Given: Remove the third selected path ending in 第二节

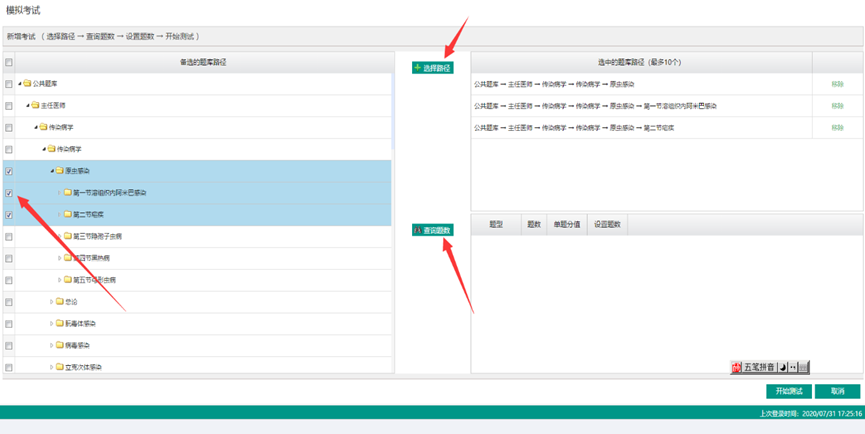Looking at the screenshot, I should (837, 128).
